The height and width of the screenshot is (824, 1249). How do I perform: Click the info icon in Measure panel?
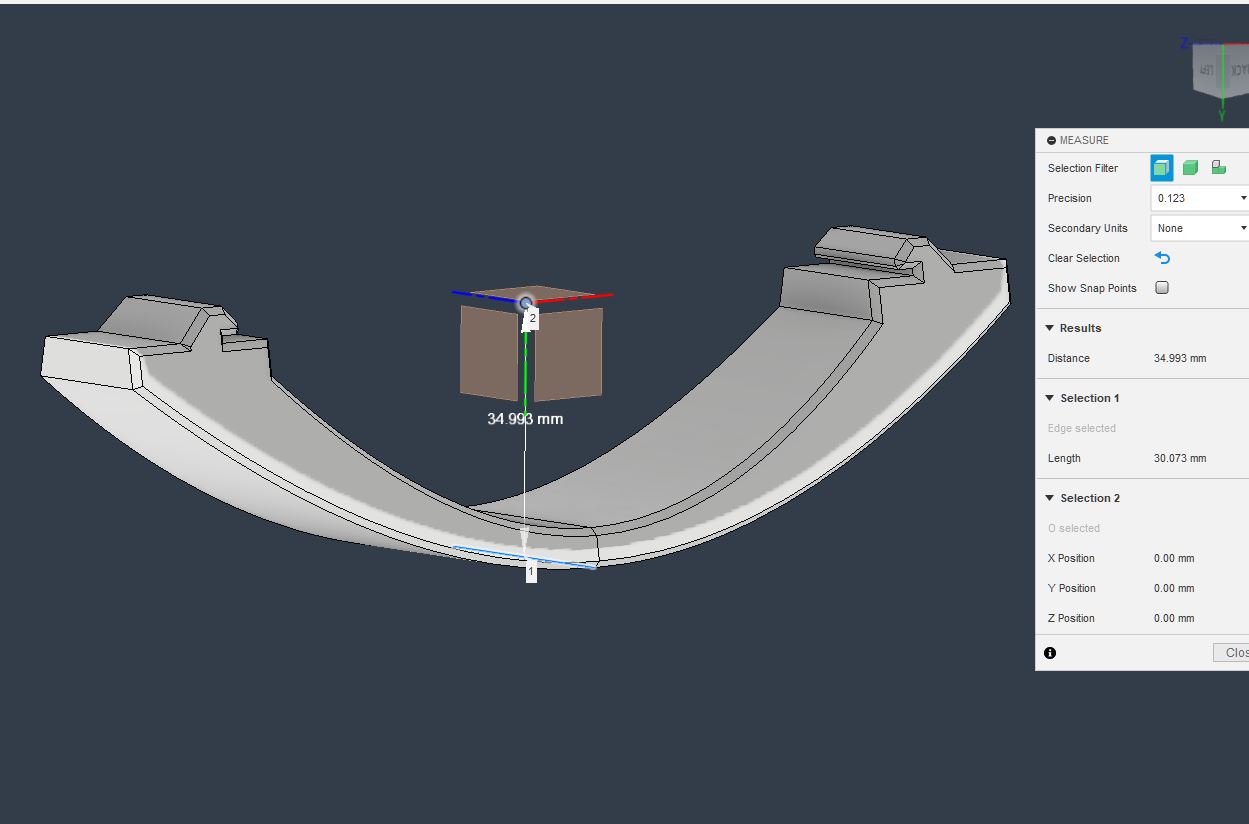tap(1050, 653)
